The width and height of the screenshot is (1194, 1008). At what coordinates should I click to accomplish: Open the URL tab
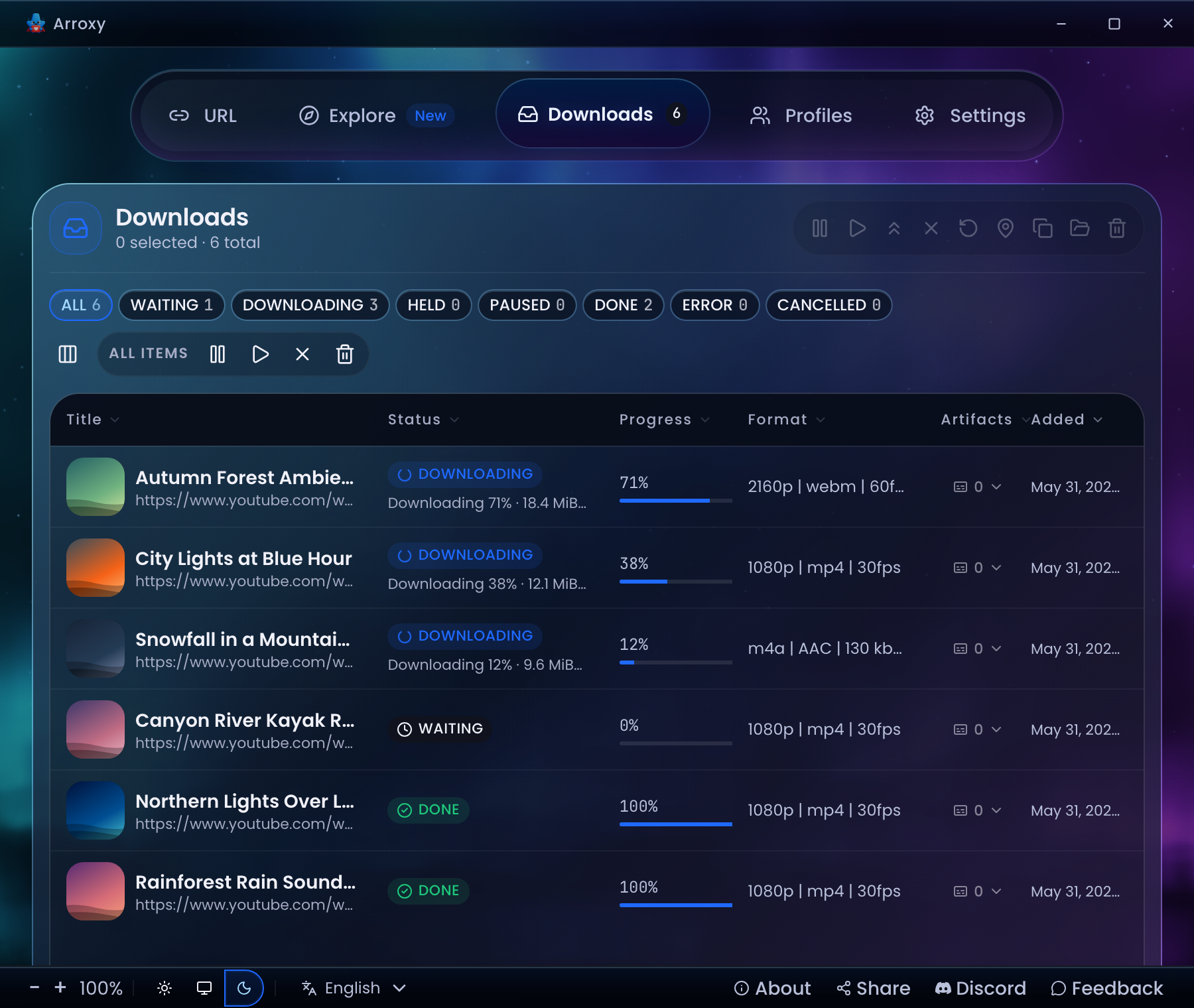click(x=203, y=116)
